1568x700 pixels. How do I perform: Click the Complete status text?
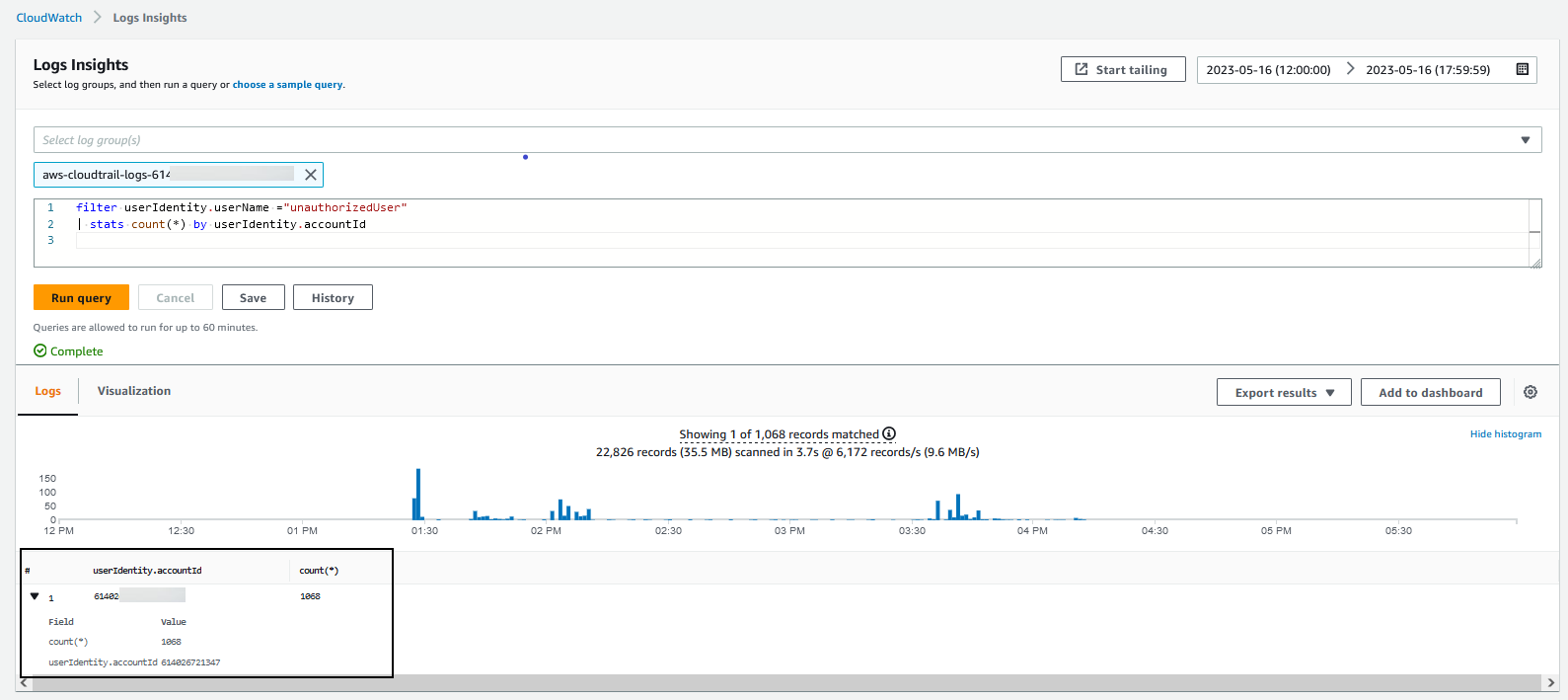76,351
